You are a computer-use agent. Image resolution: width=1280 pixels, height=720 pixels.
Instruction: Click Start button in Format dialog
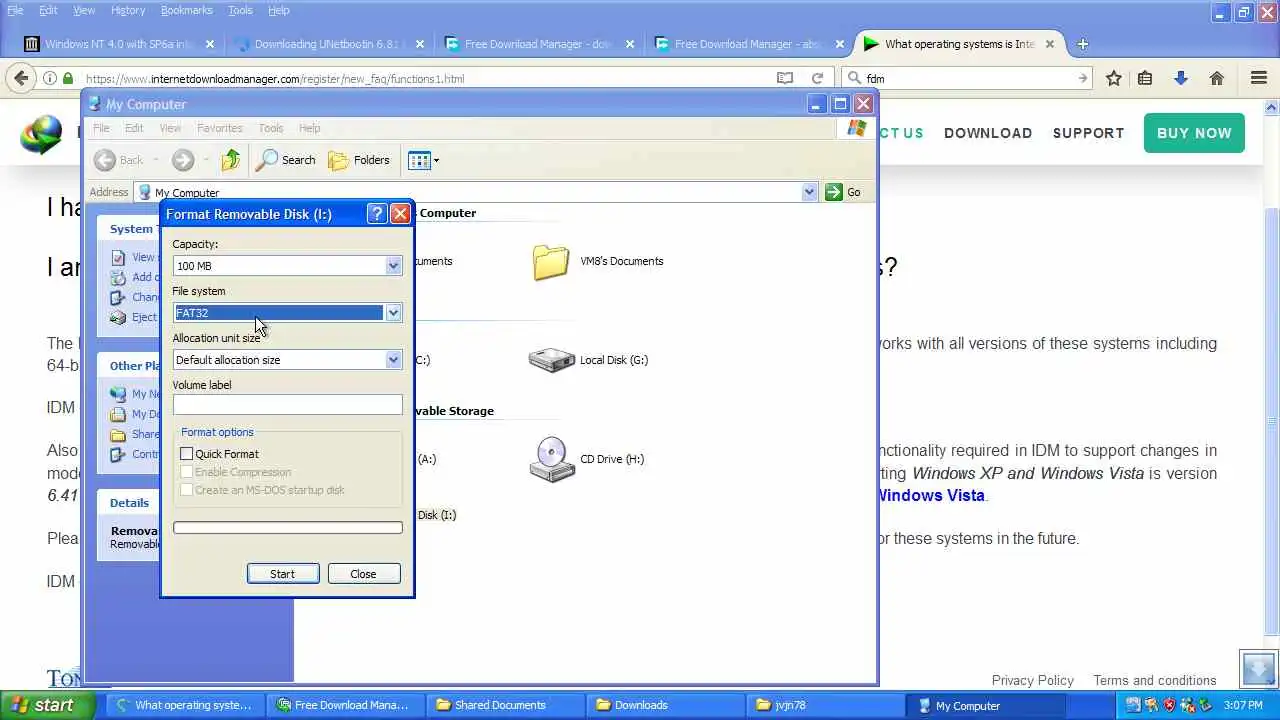pos(282,574)
